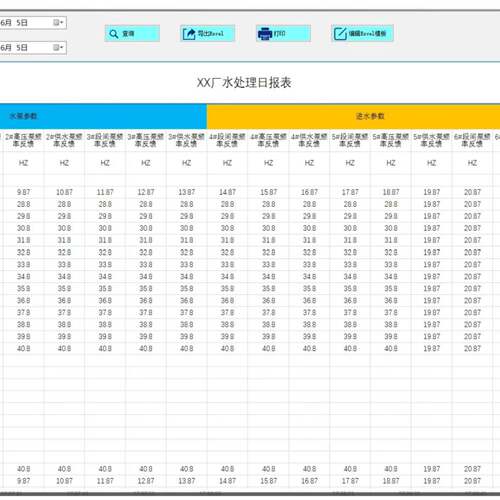
Task: Open the calendar dropdown of the upper date field
Action: point(58,22)
